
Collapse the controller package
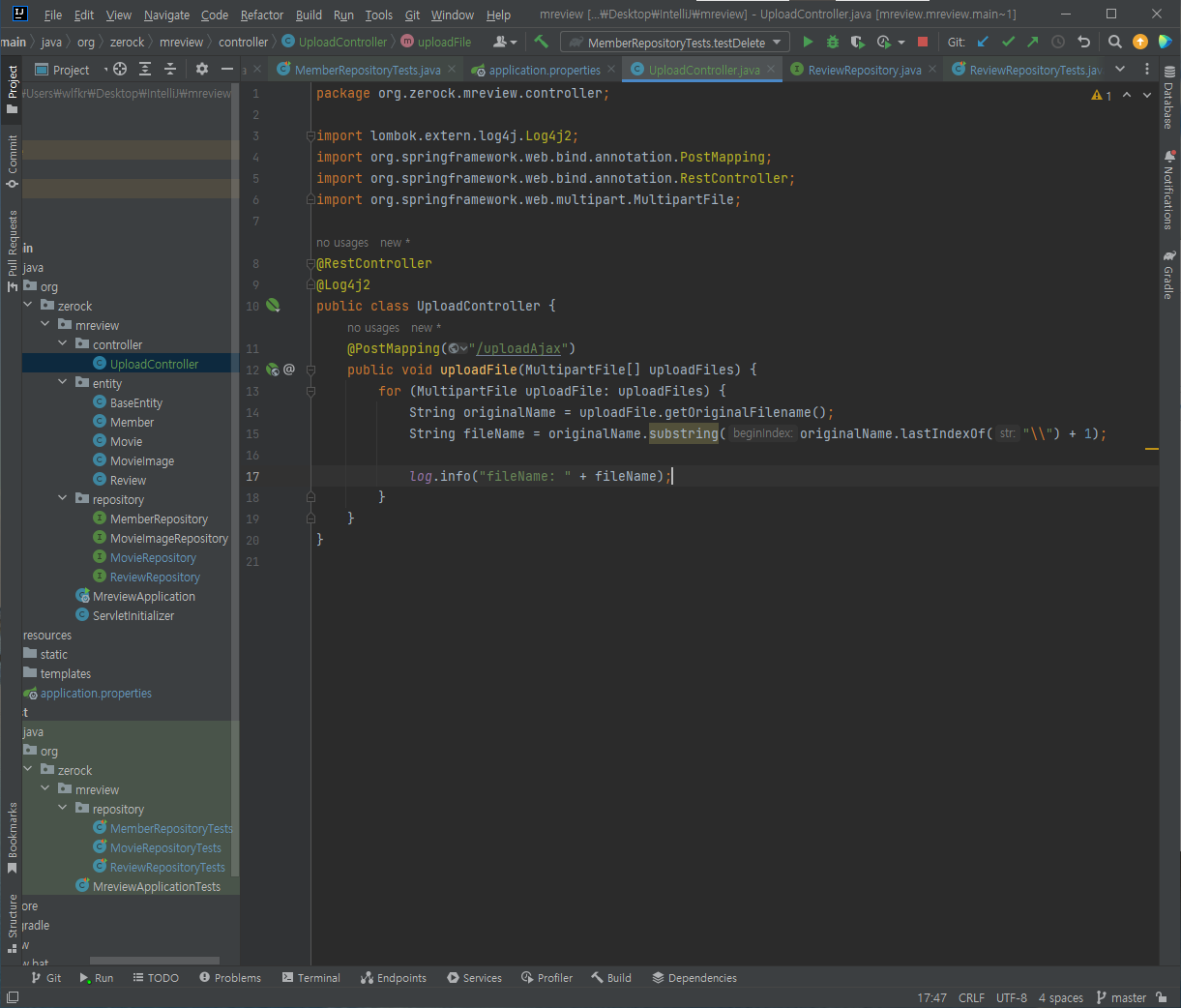(63, 344)
